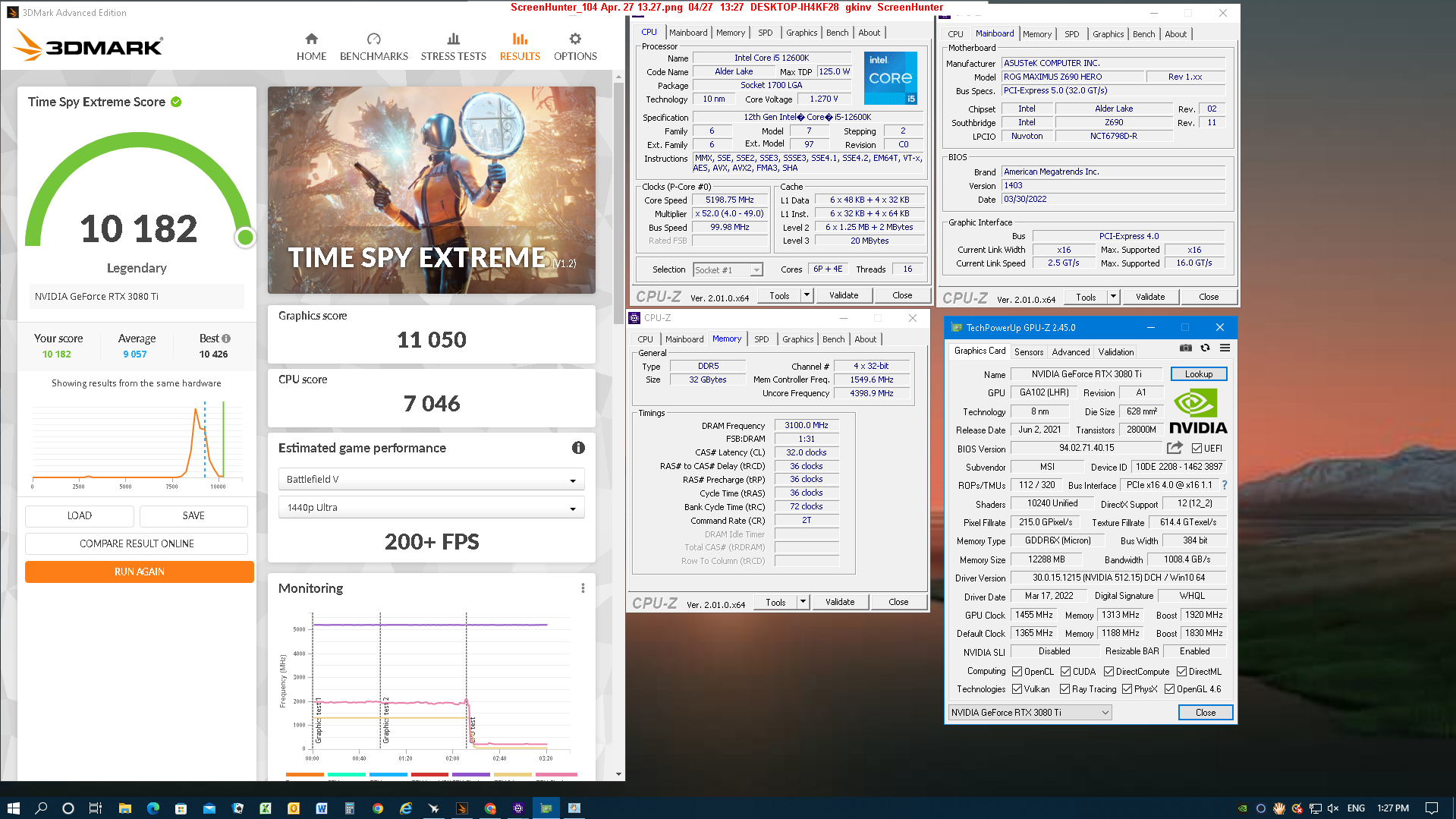The height and width of the screenshot is (819, 1456).
Task: Launch Microsoft Edge from taskbar
Action: [153, 808]
